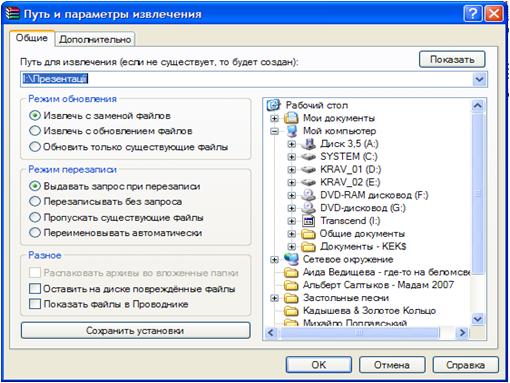Image resolution: width=510 pixels, height=383 pixels.
Task: Click the folder tree vertical scrollbar thumb
Action: tap(478, 193)
